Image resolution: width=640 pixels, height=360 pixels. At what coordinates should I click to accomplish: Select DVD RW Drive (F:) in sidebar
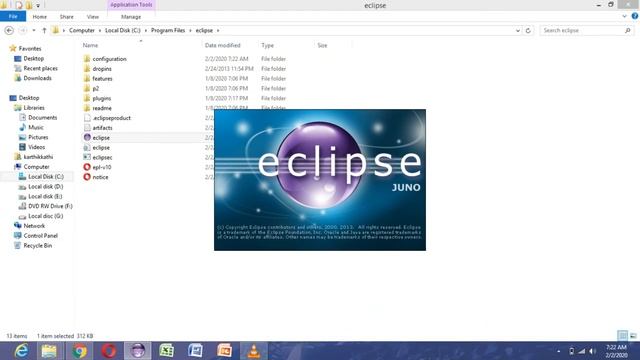pyautogui.click(x=50, y=206)
